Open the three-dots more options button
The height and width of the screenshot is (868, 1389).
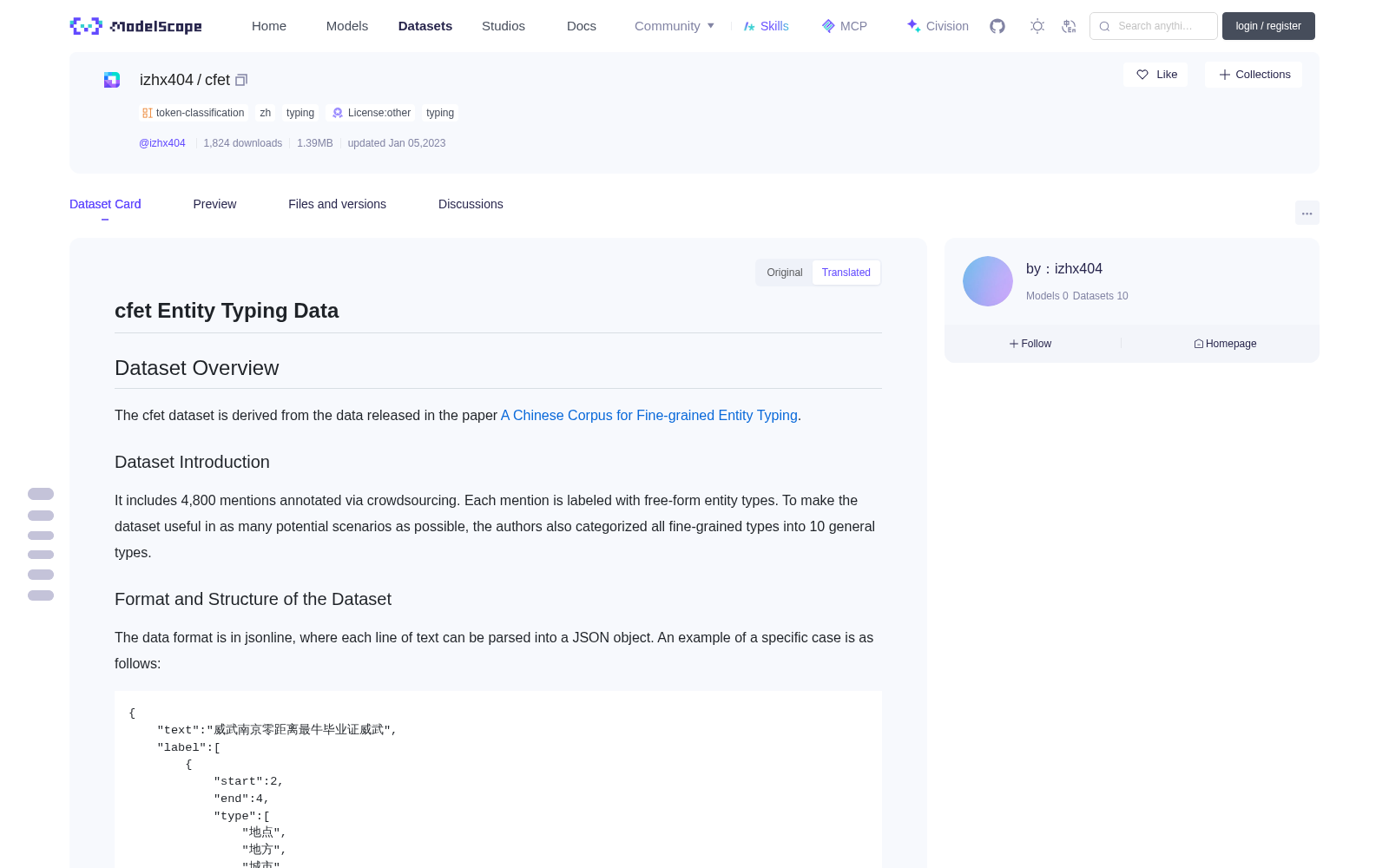click(x=1307, y=213)
